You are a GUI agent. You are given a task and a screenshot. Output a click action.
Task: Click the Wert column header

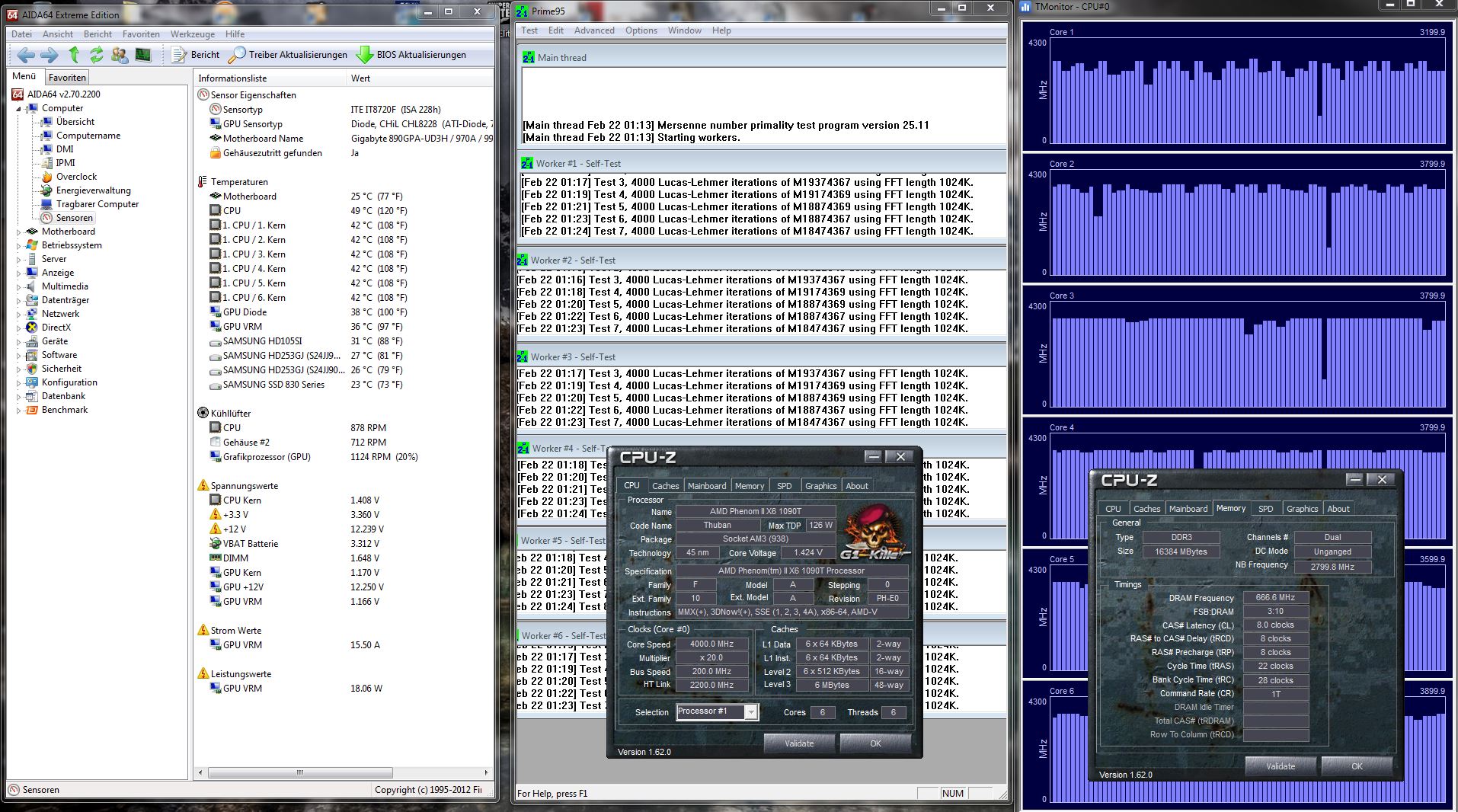419,78
